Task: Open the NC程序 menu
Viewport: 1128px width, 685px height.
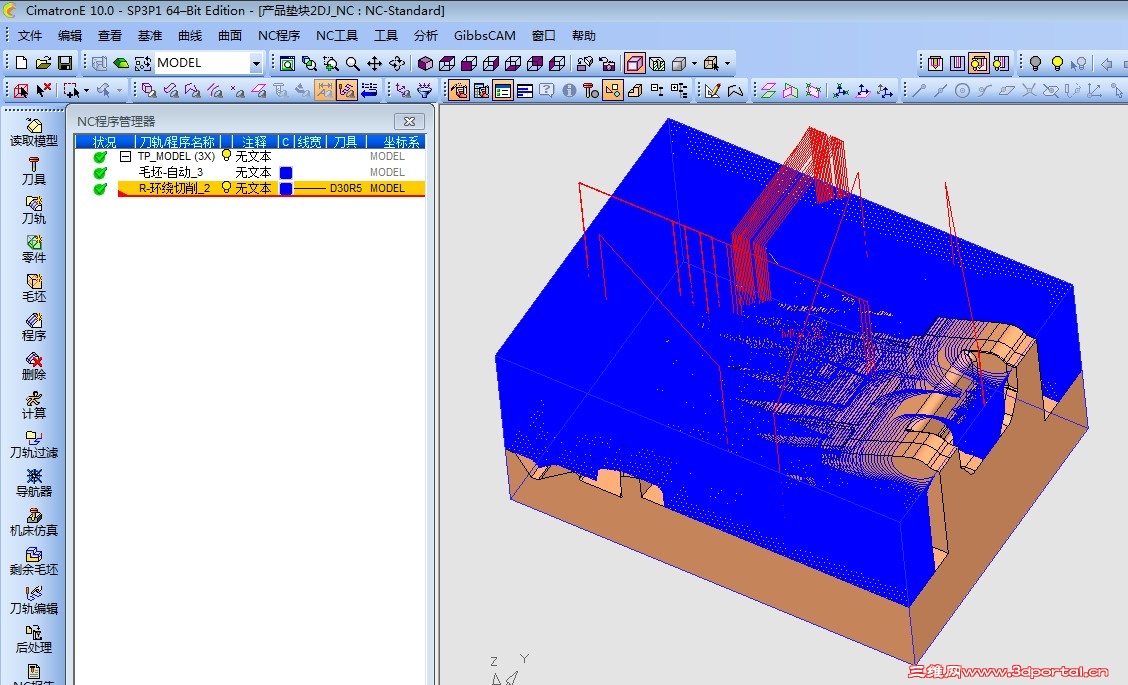Action: click(278, 35)
